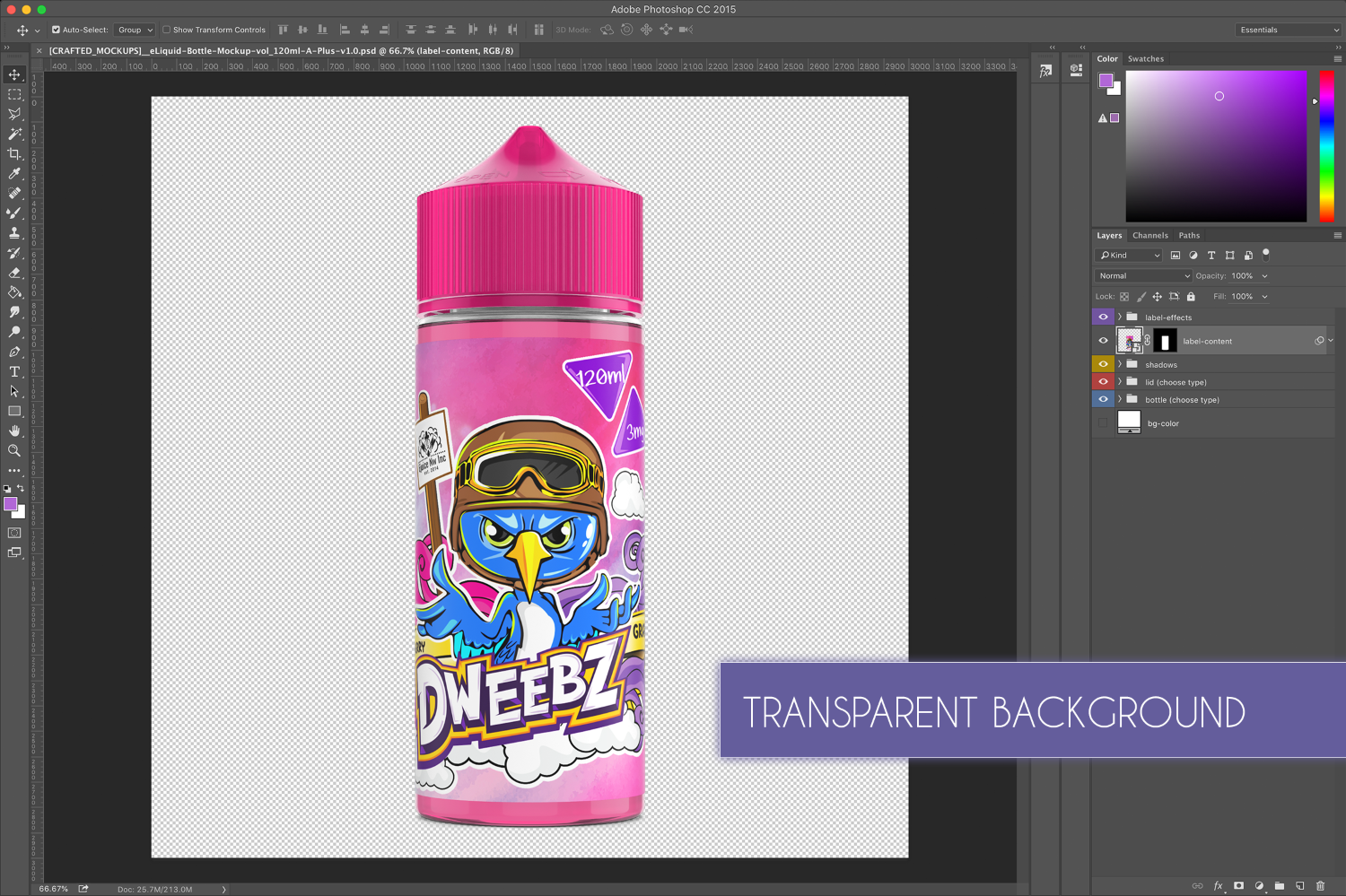1346x896 pixels.
Task: Select the Hand tool
Action: 14,431
